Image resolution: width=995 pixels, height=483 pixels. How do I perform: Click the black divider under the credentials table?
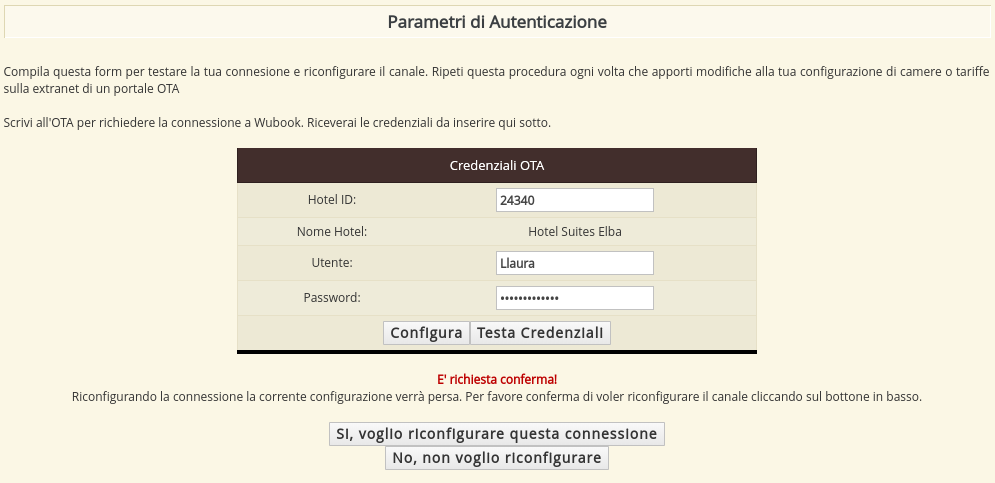pyautogui.click(x=497, y=352)
